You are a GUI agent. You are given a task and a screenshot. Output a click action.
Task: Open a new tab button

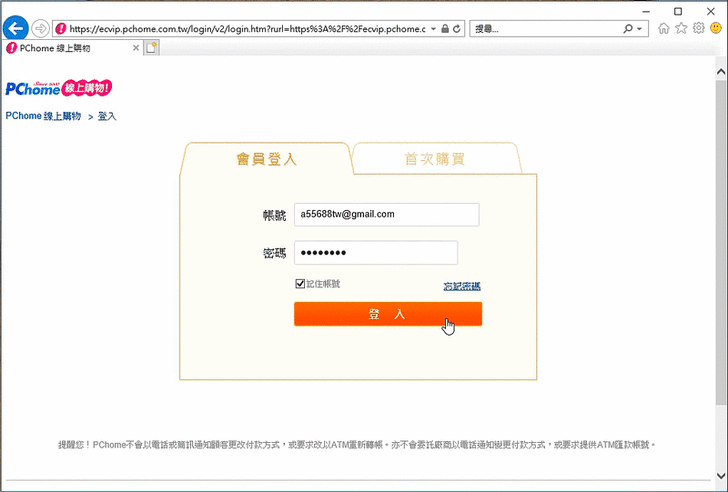coord(151,48)
